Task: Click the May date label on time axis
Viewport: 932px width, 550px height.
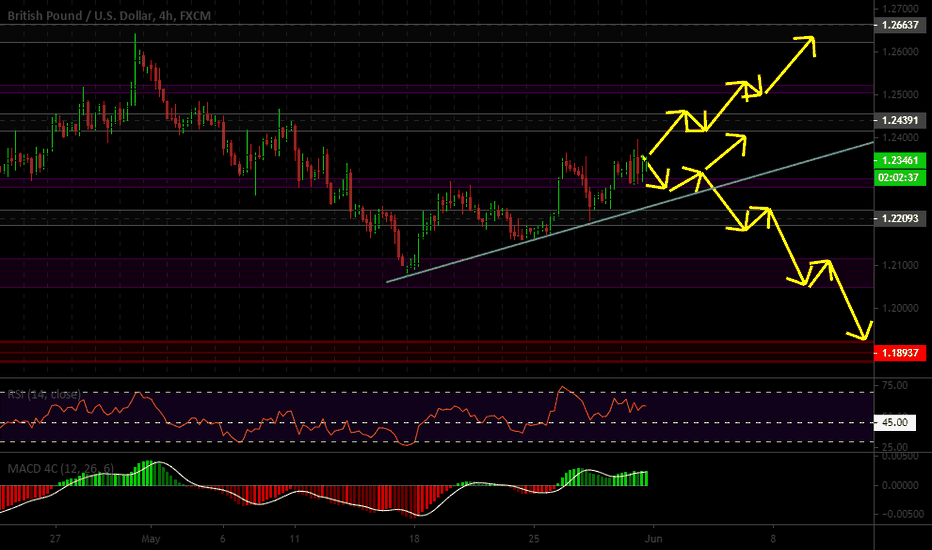Action: (x=151, y=539)
